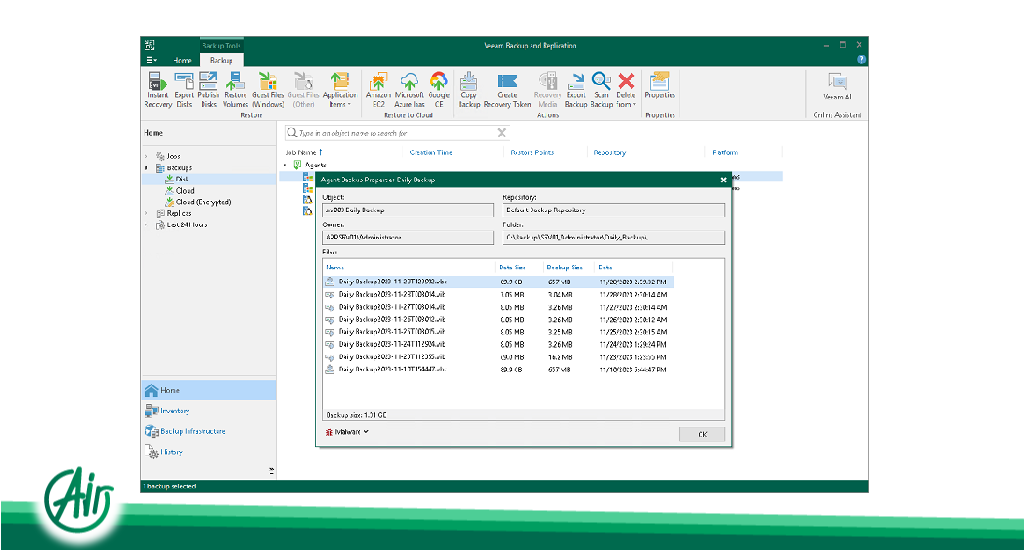Click the Properties ribbon icon
Image resolution: width=1024 pixels, height=550 pixels.
(660, 86)
